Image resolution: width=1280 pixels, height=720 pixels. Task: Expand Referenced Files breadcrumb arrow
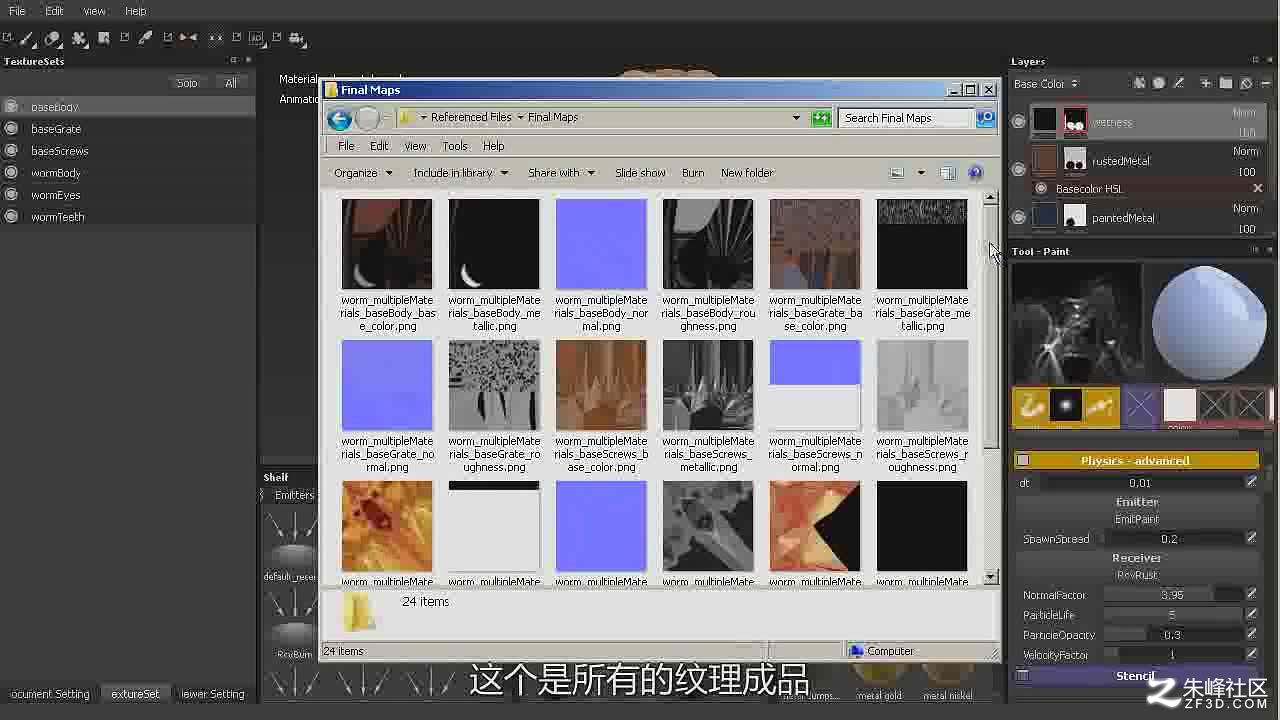(x=520, y=118)
